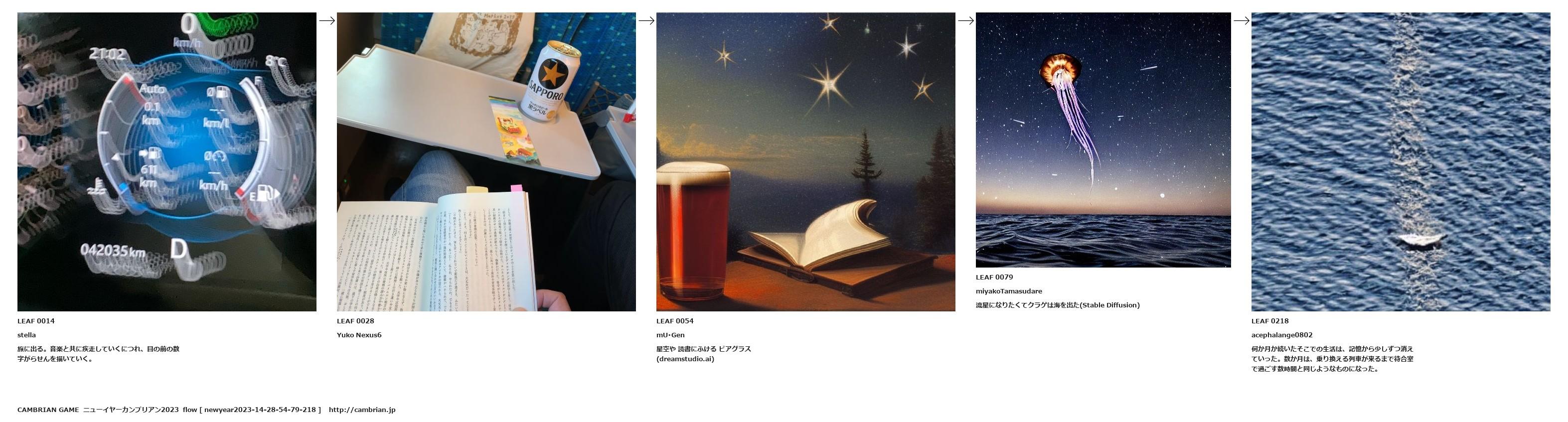Open the beer glass and book painting

[x=806, y=162]
